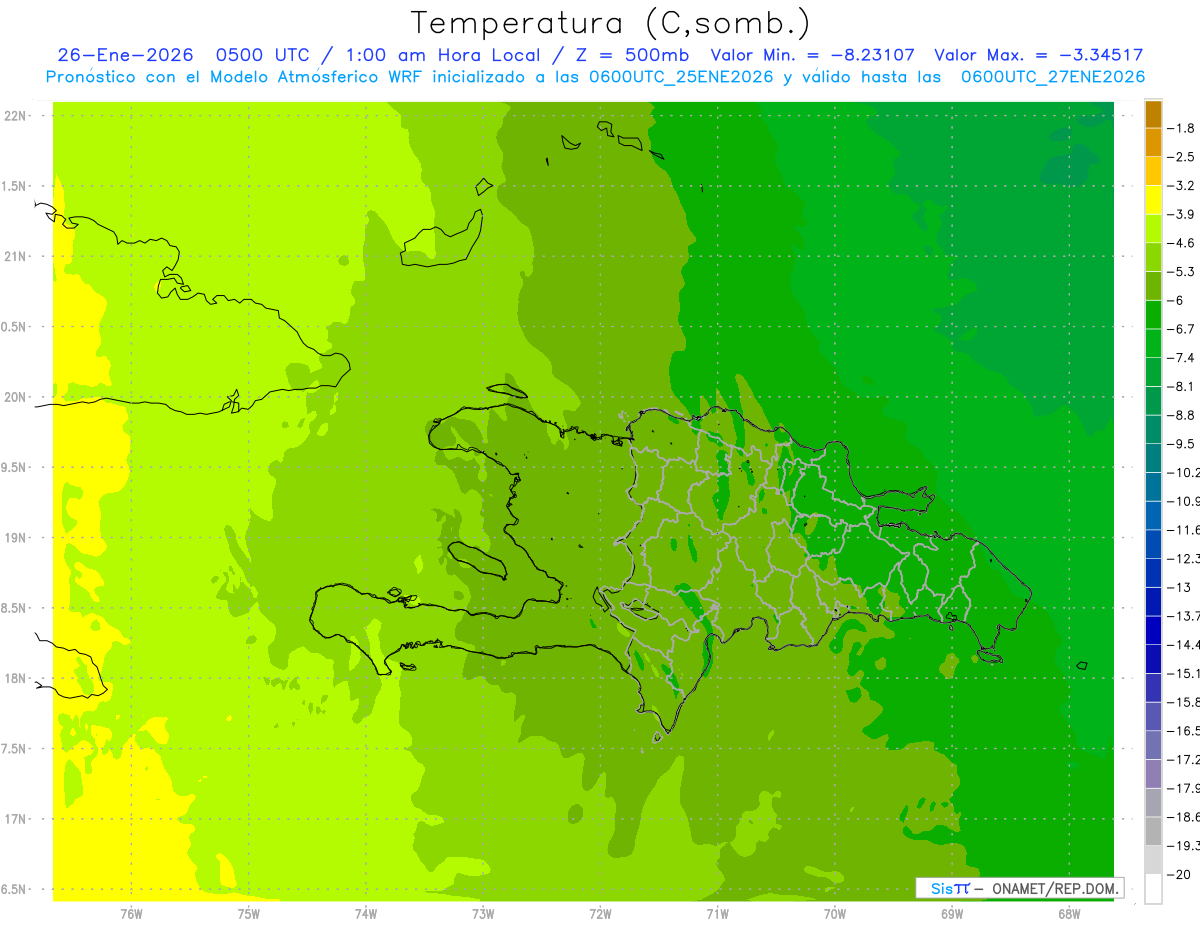This screenshot has width=1200, height=927.
Task: Click the '-4.6' colorbar label
Action: coord(1183,243)
